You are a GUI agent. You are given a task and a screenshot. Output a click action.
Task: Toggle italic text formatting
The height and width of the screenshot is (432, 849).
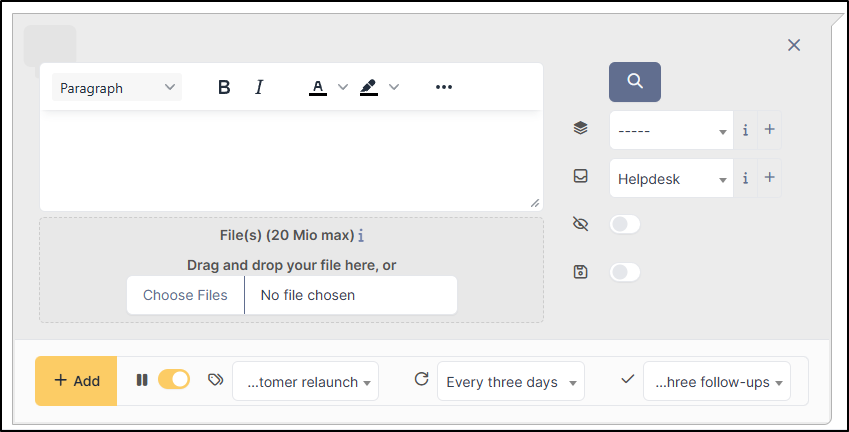[x=259, y=88]
